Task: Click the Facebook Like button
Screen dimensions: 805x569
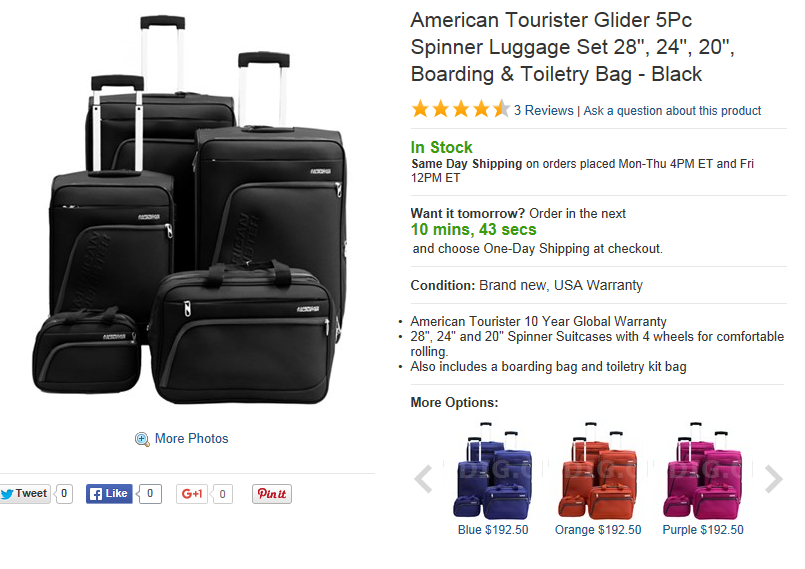Action: coord(109,493)
